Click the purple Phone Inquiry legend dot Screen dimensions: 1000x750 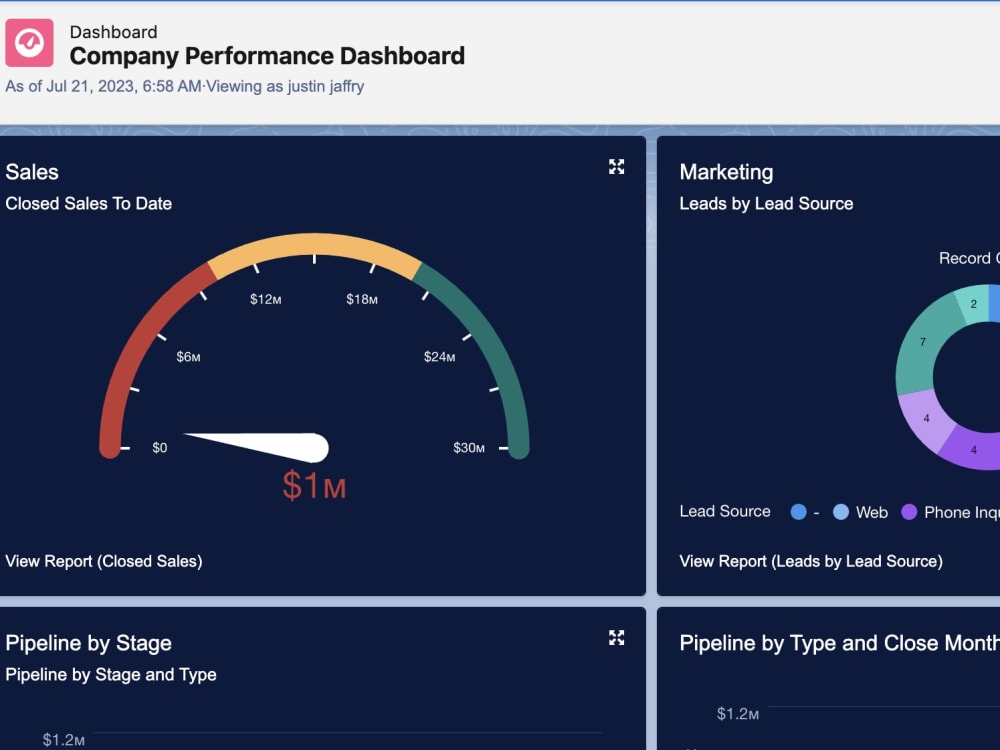coord(911,512)
